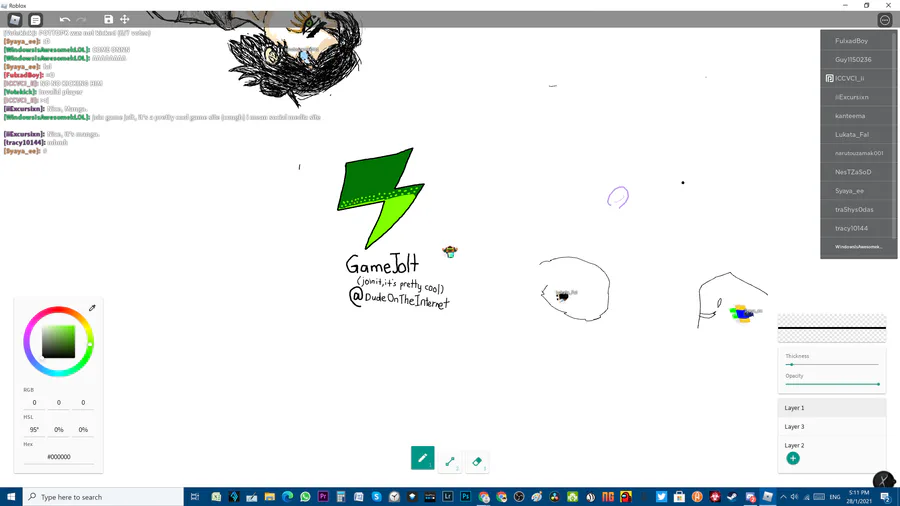Image resolution: width=900 pixels, height=506 pixels.
Task: Edit the blue RGB value field
Action: click(83, 403)
